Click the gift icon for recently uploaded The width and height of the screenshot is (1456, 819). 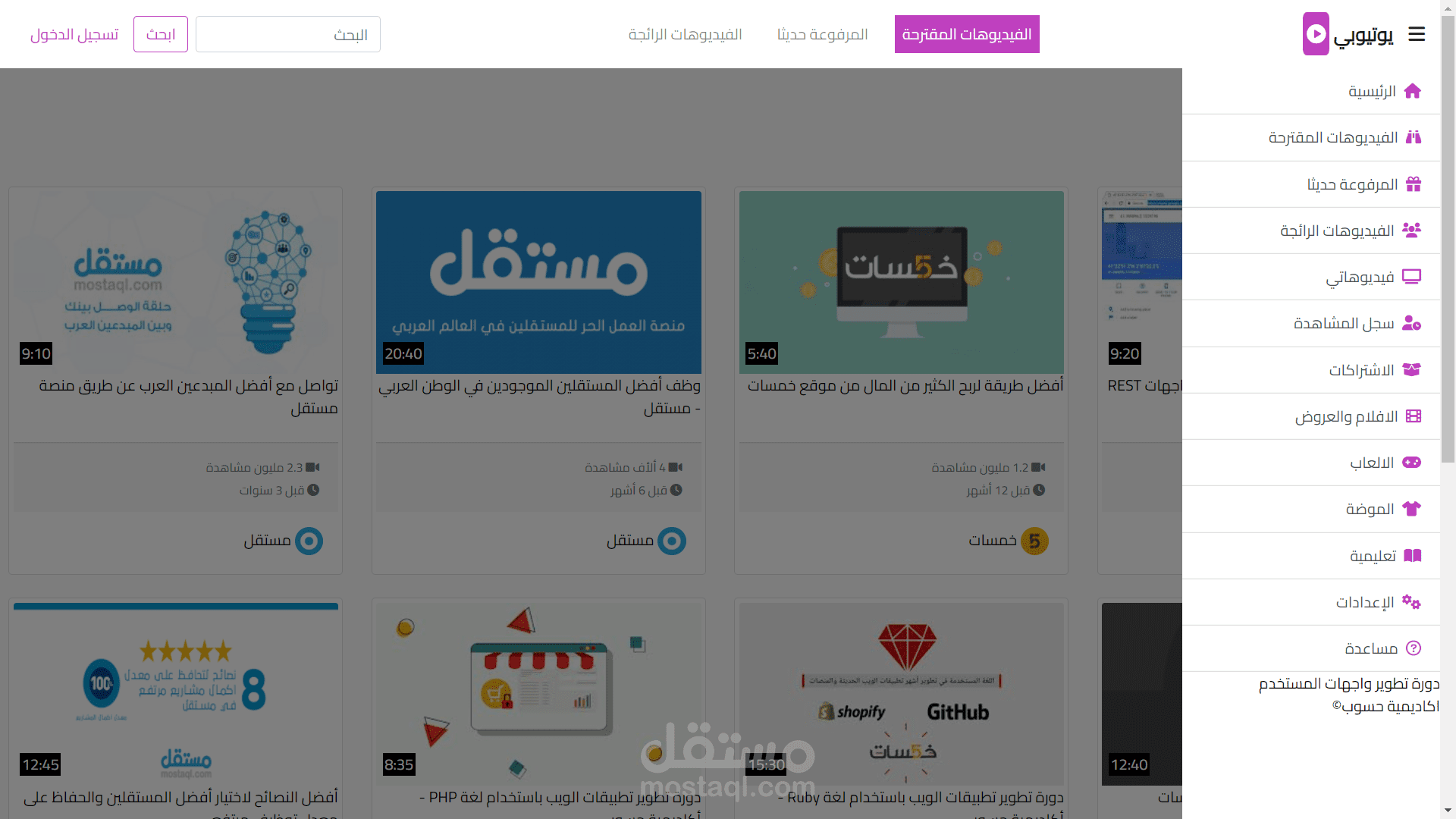click(1413, 184)
